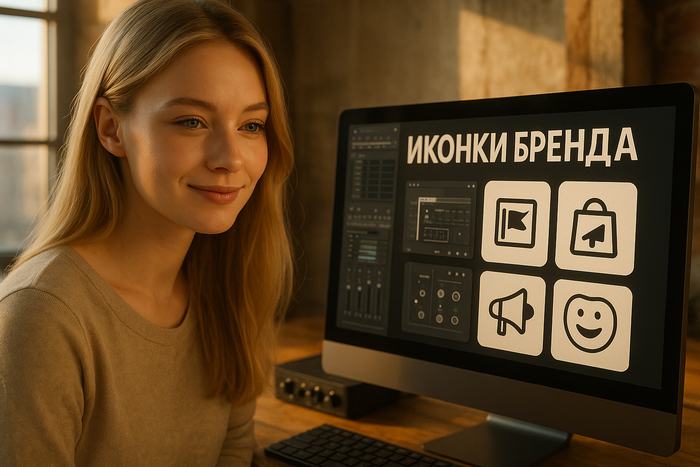700x467 pixels.
Task: Click the smile curve of the smiley icon
Action: point(591,333)
